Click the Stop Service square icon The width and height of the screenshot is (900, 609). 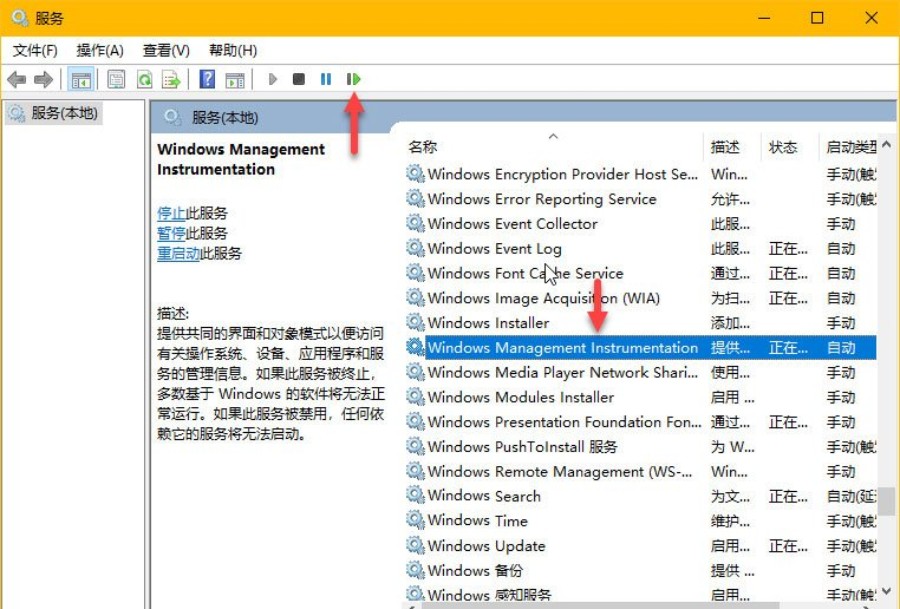298,79
